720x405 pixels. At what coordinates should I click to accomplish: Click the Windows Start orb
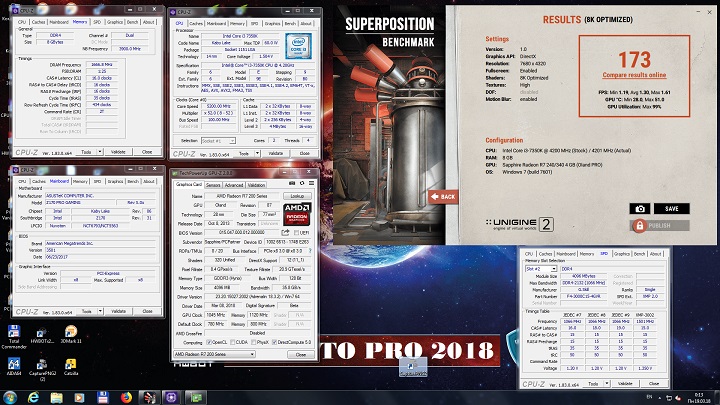[x=10, y=397]
